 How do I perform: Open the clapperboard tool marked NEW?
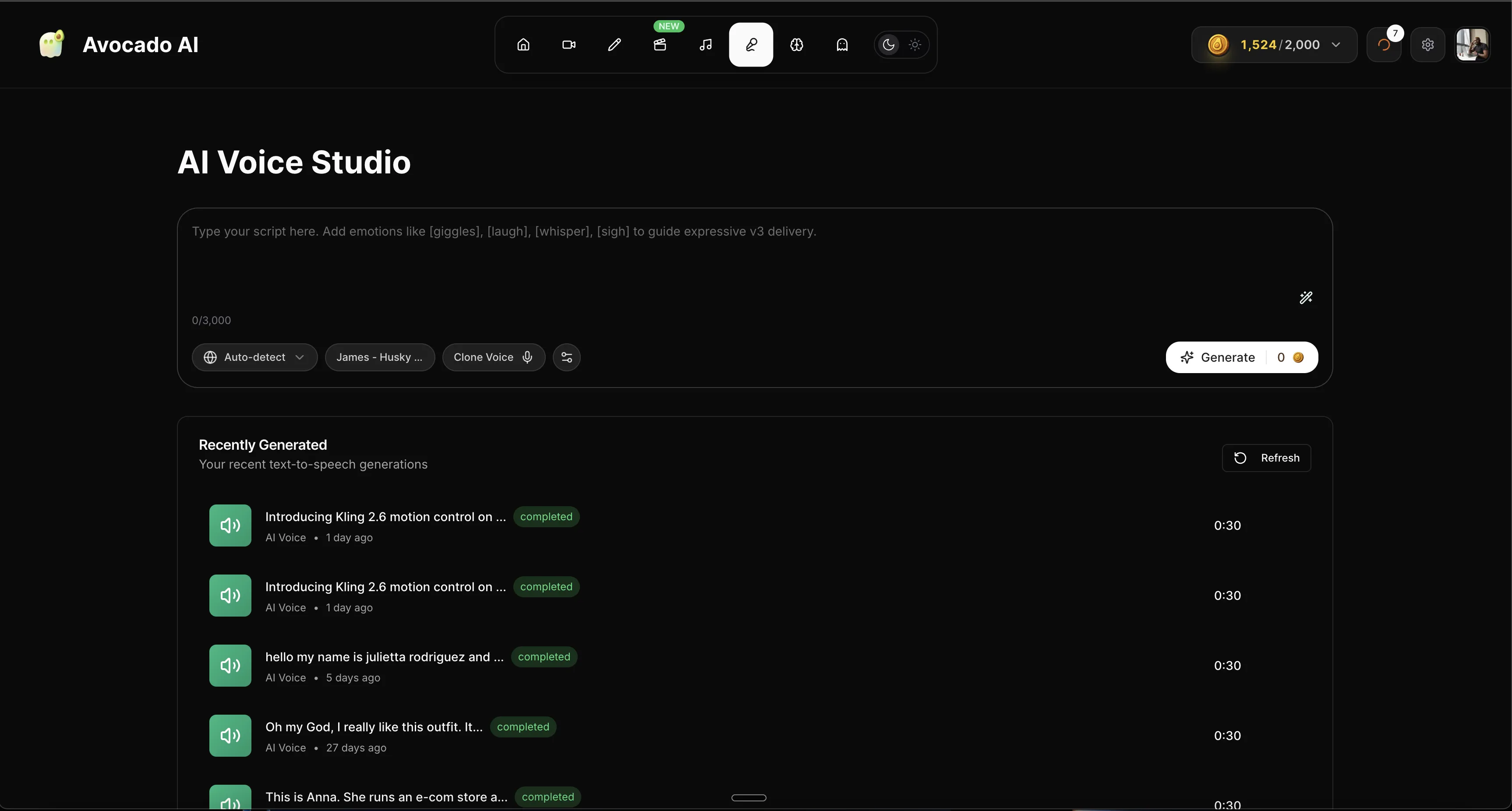pos(660,45)
